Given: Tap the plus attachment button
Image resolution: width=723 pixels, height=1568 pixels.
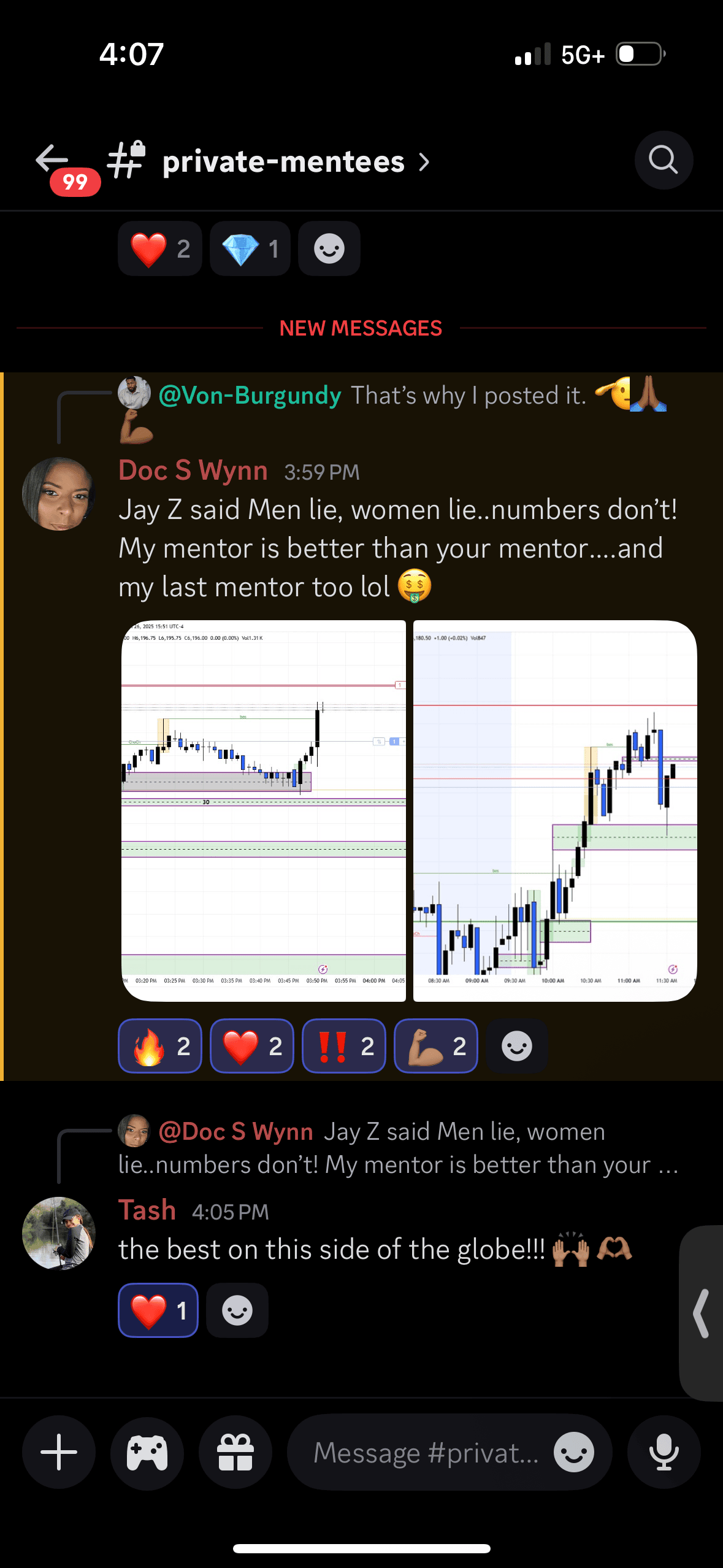Looking at the screenshot, I should coord(59,1452).
